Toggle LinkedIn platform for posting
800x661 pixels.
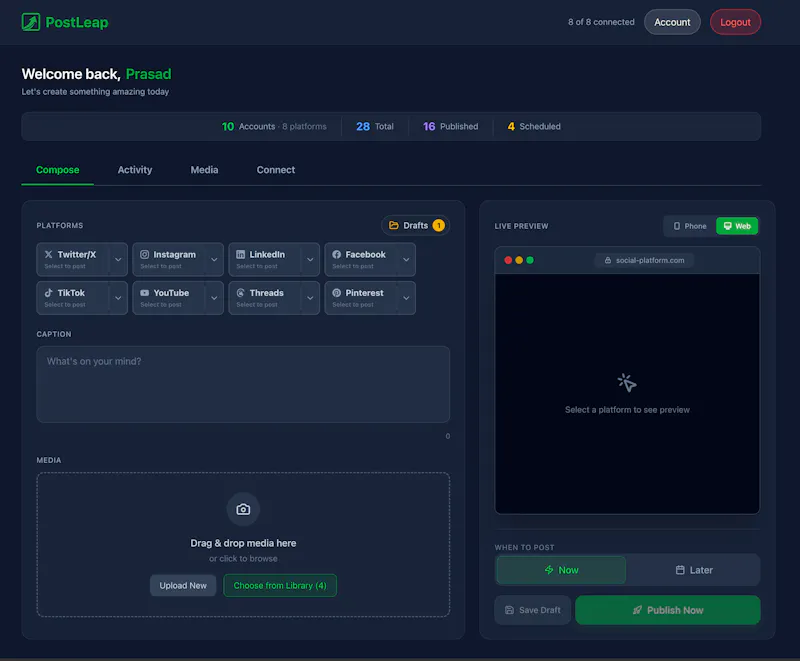pos(264,259)
